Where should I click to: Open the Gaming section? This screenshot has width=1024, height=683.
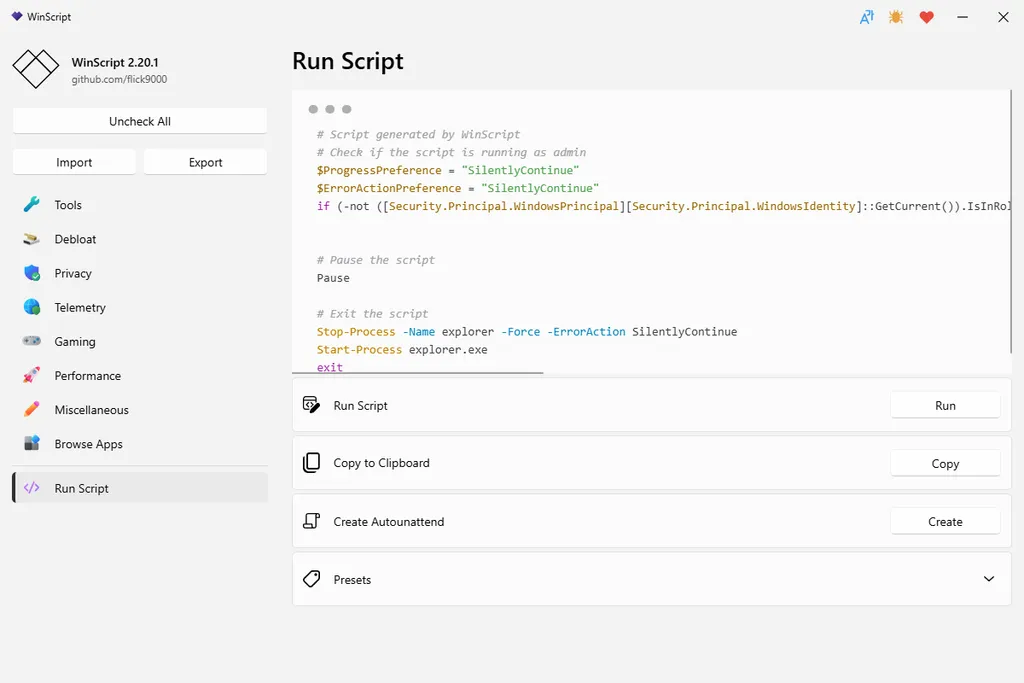coord(140,342)
